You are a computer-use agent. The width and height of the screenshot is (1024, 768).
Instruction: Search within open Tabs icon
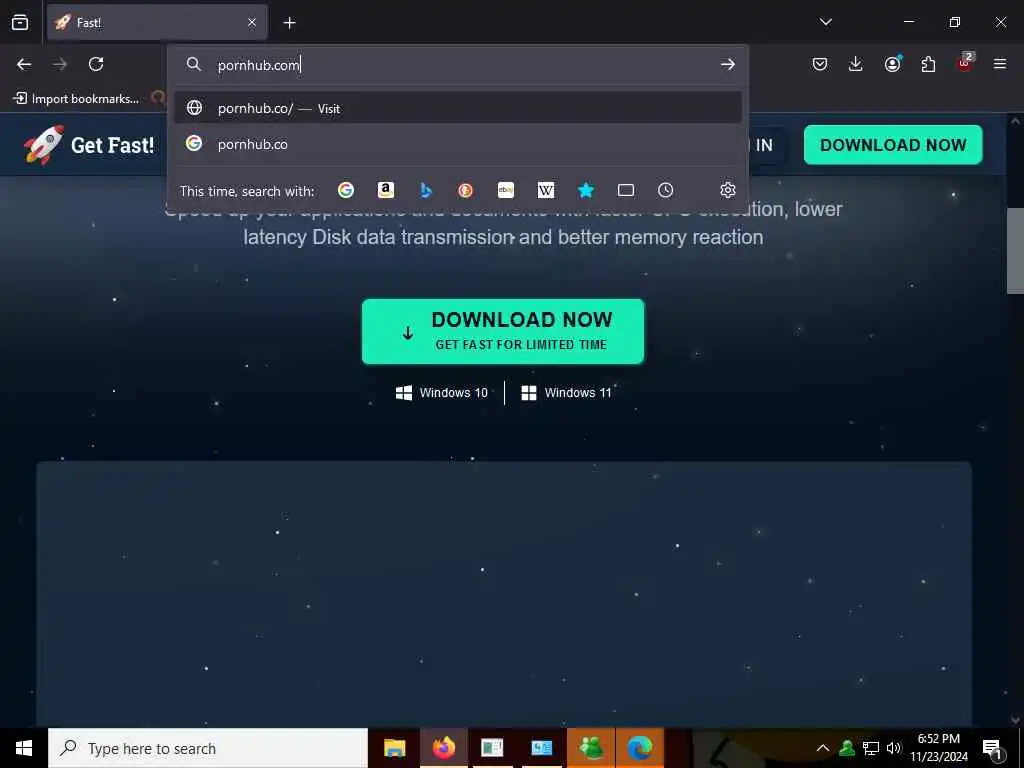pyautogui.click(x=626, y=190)
